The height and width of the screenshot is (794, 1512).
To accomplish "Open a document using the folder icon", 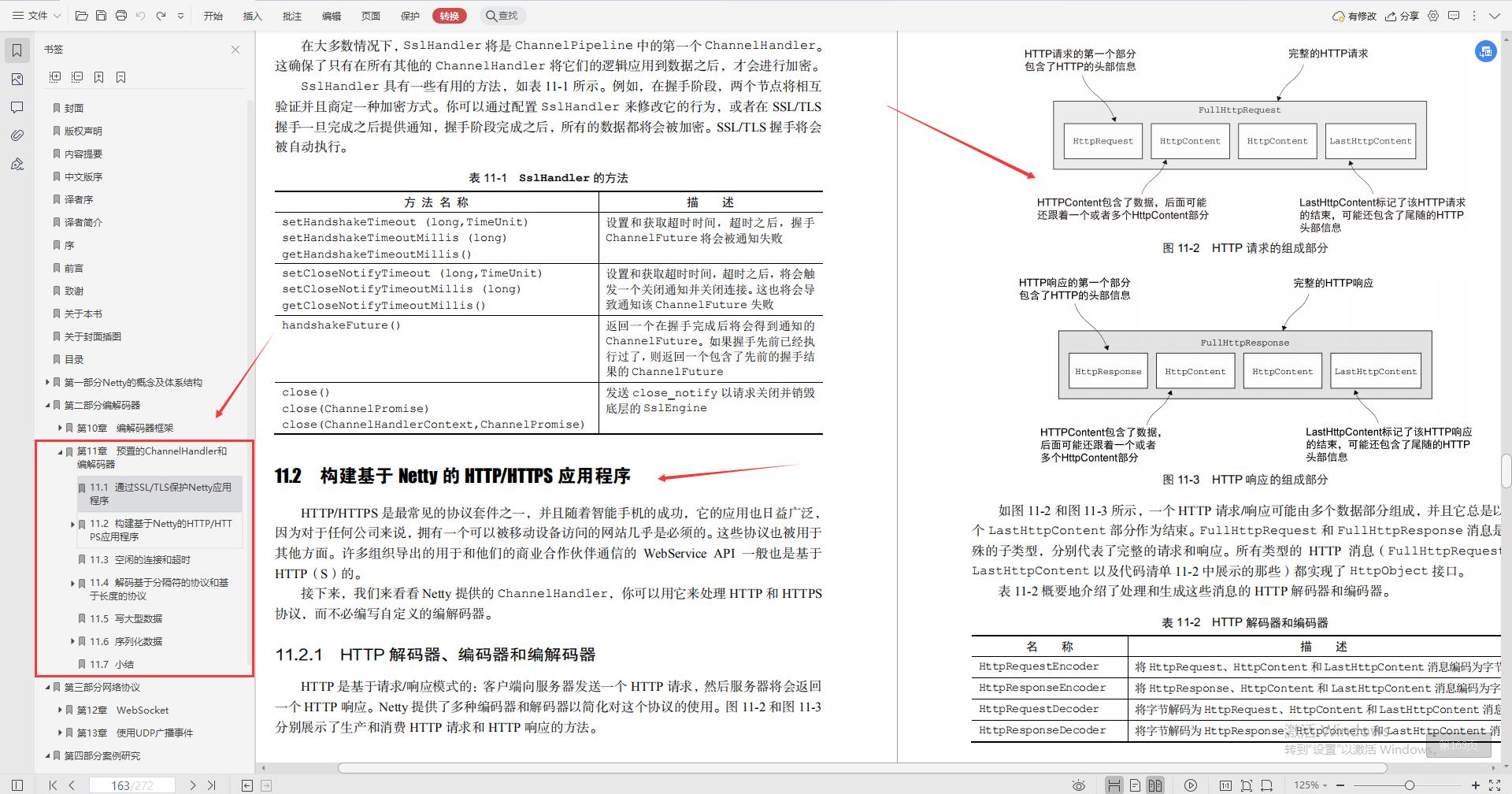I will [81, 15].
